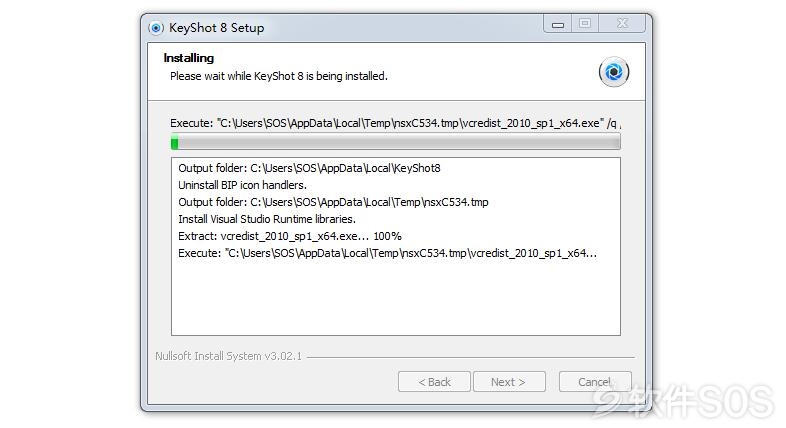
Task: Click the disabled maximize window button
Action: [584, 24]
